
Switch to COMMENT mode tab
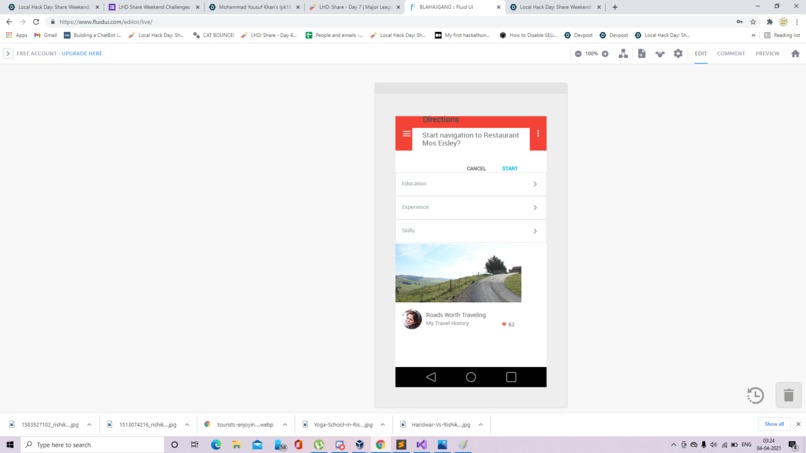click(731, 53)
